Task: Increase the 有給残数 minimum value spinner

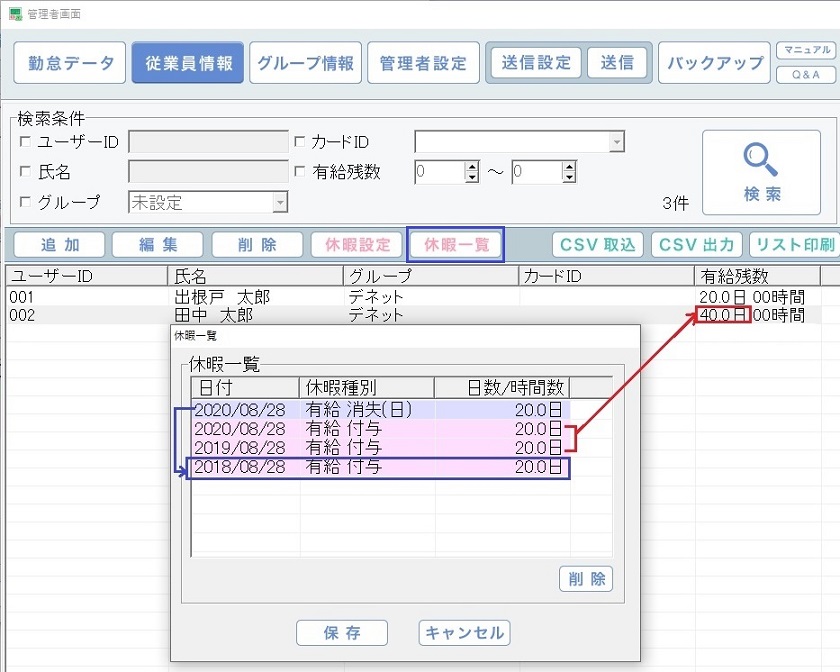Action: click(472, 167)
